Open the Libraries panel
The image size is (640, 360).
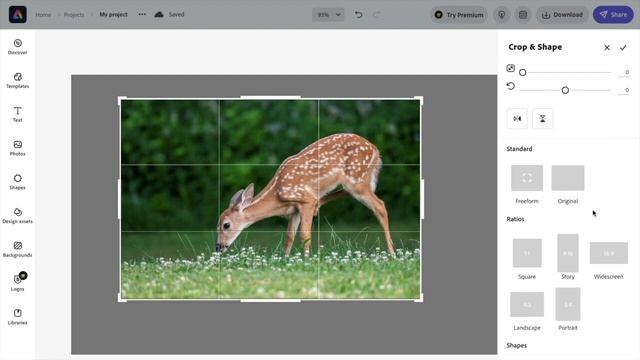click(18, 317)
